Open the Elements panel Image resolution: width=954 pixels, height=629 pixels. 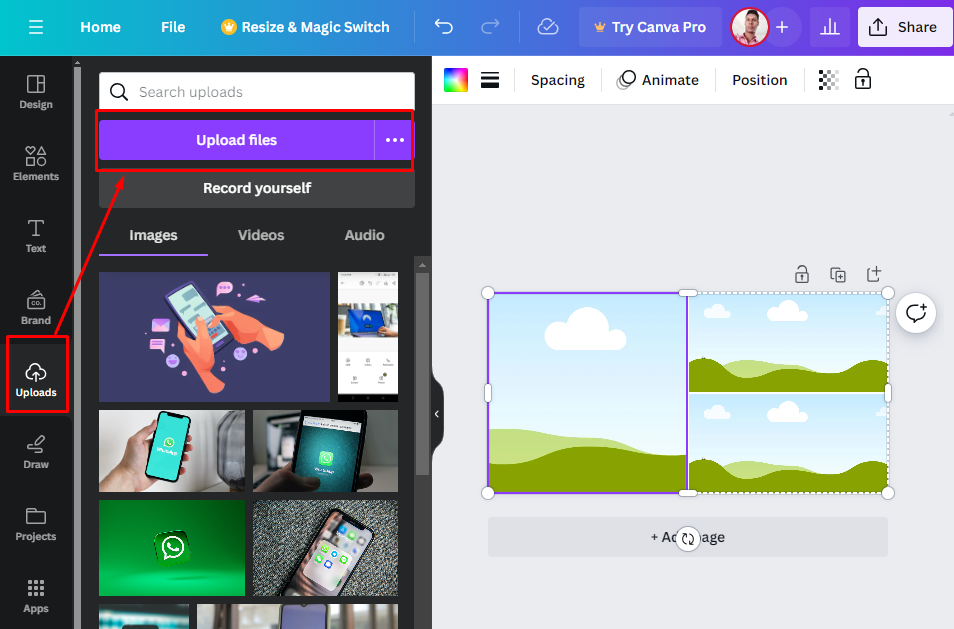(x=36, y=164)
